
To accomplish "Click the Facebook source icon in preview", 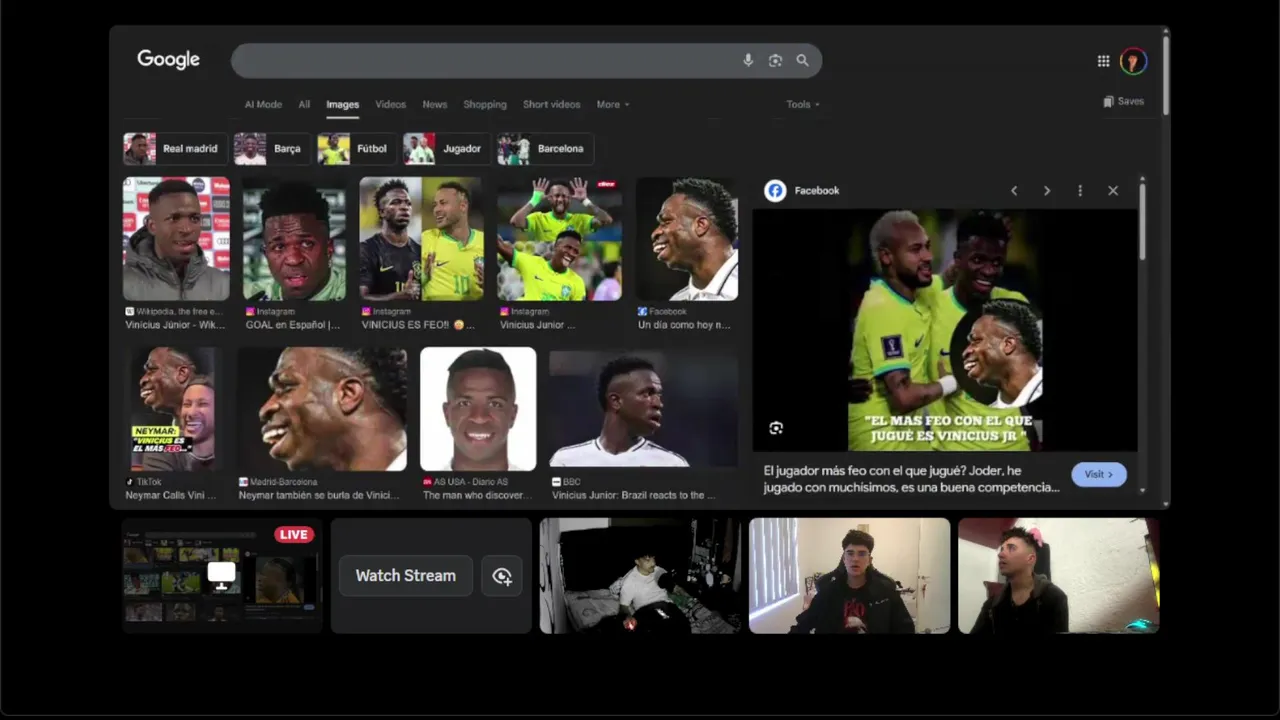I will click(x=775, y=191).
